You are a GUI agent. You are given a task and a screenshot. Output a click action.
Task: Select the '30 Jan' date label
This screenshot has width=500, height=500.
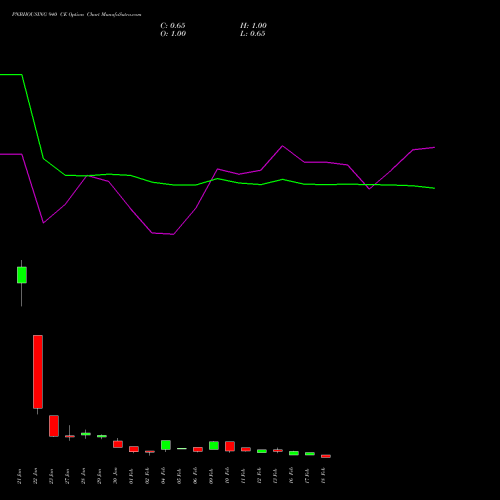point(115,476)
